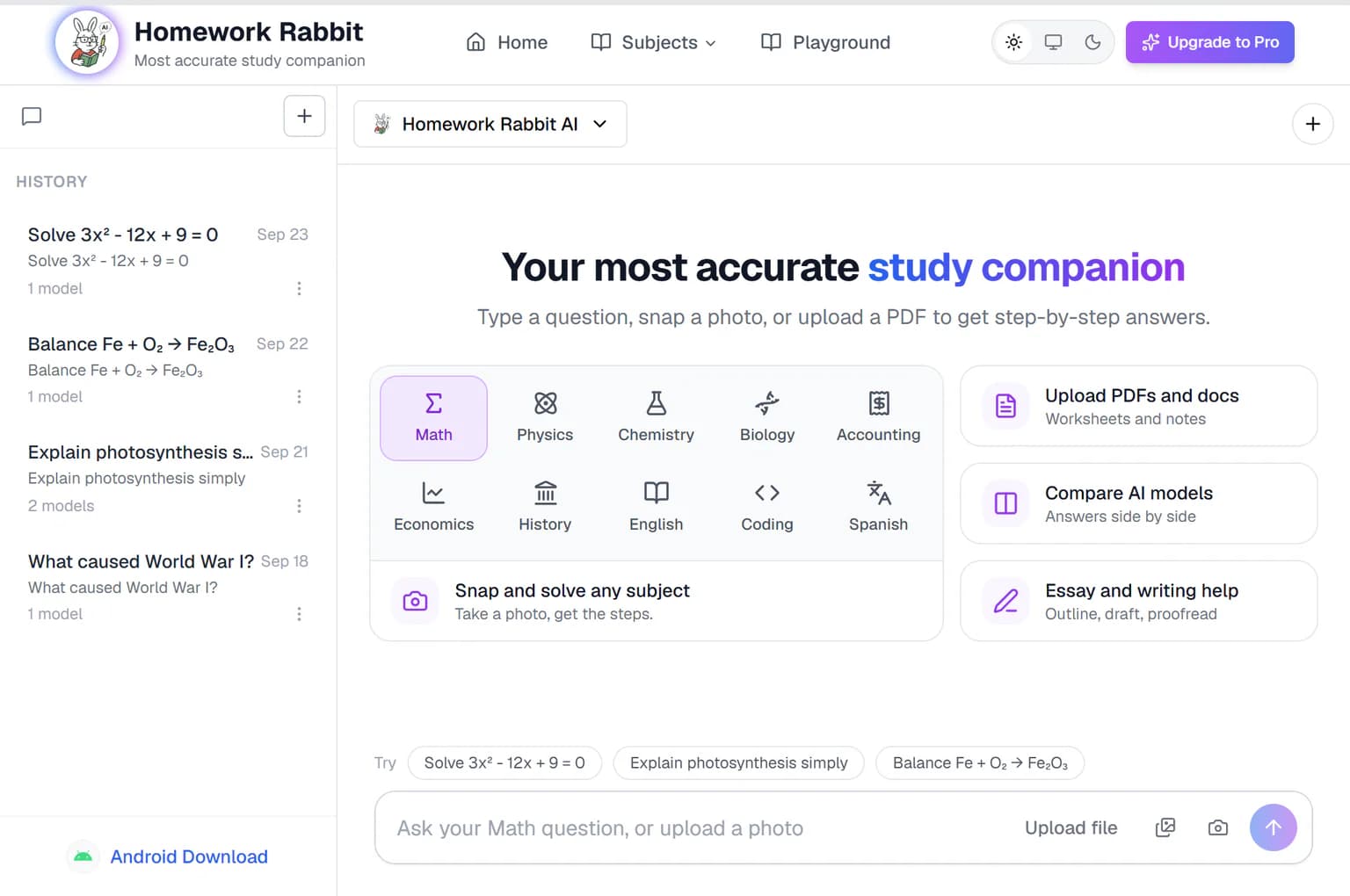The height and width of the screenshot is (896, 1350).
Task: Switch to light theme
Action: (1013, 42)
